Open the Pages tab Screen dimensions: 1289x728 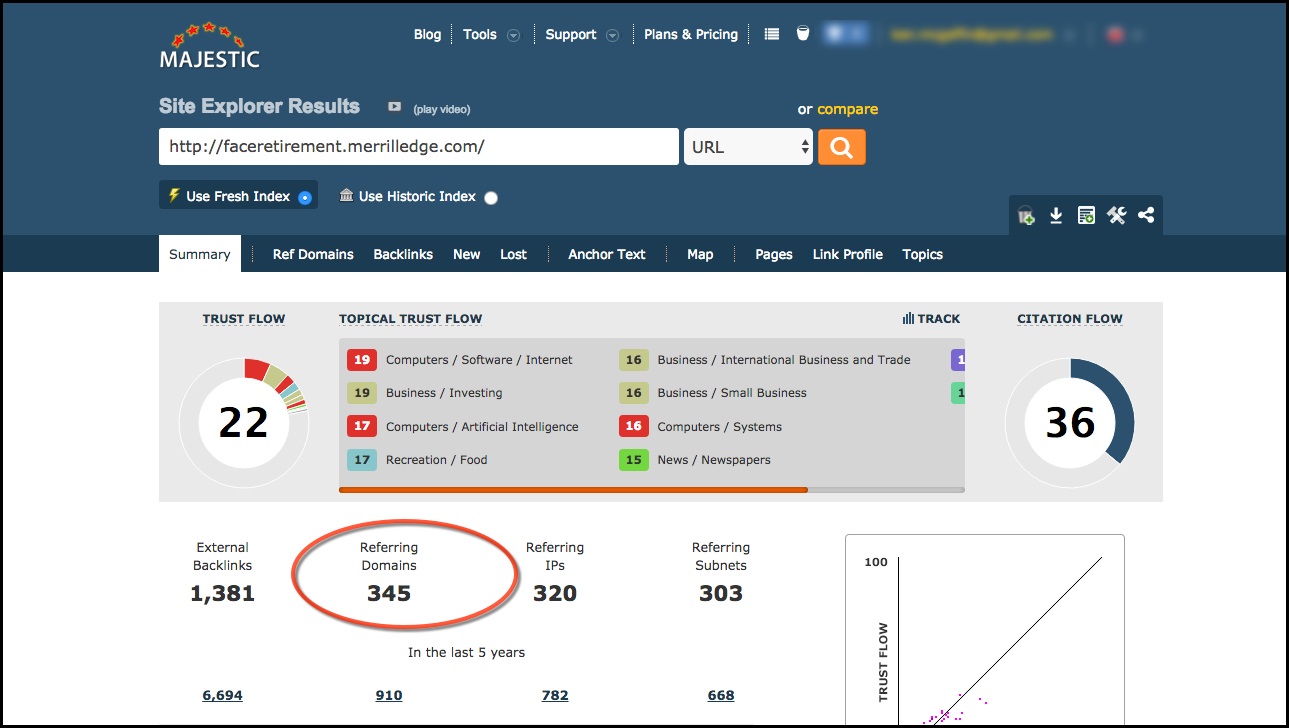coord(774,254)
